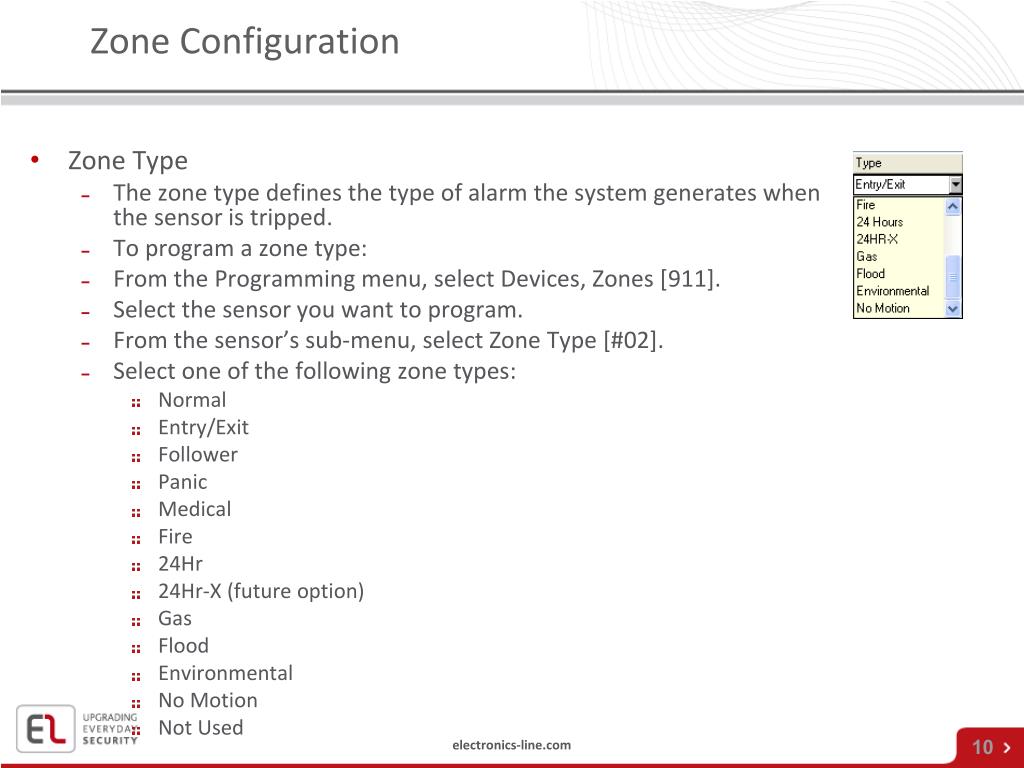The width and height of the screenshot is (1024, 768).
Task: Select 24HR-X in the Type dropdown list
Action: pos(876,239)
